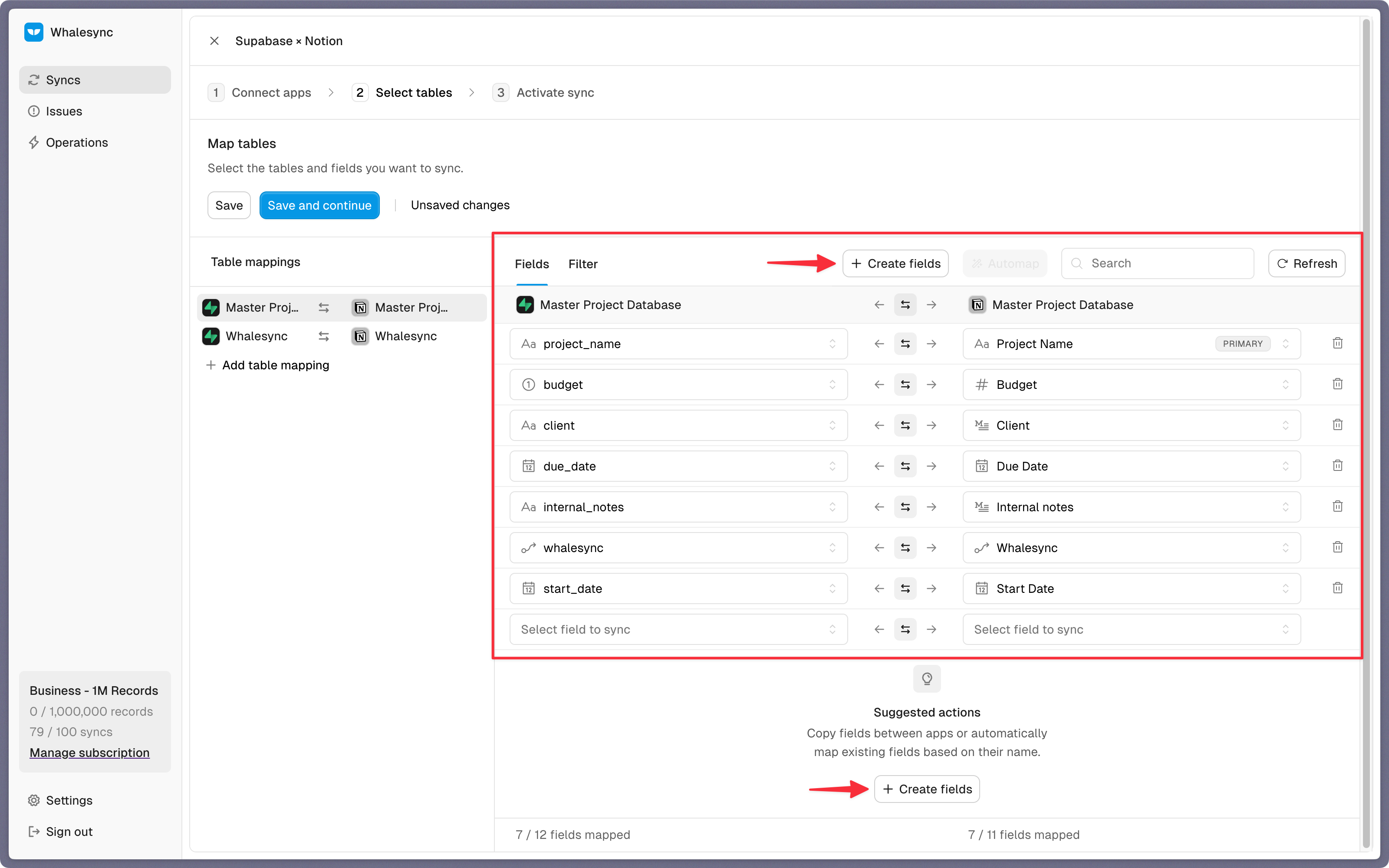Click Save and continue

point(319,206)
